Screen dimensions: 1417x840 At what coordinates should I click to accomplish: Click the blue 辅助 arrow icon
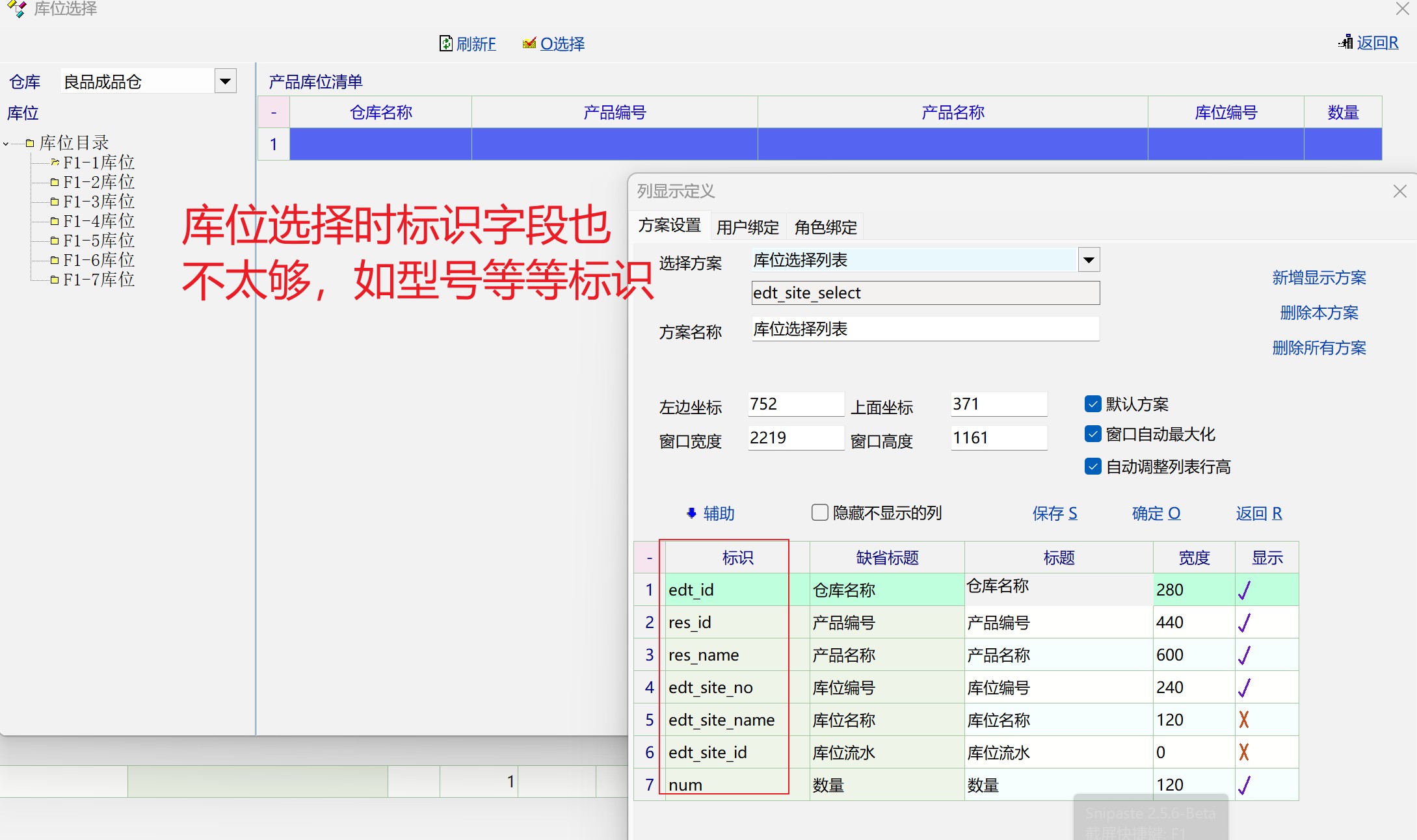coord(691,513)
